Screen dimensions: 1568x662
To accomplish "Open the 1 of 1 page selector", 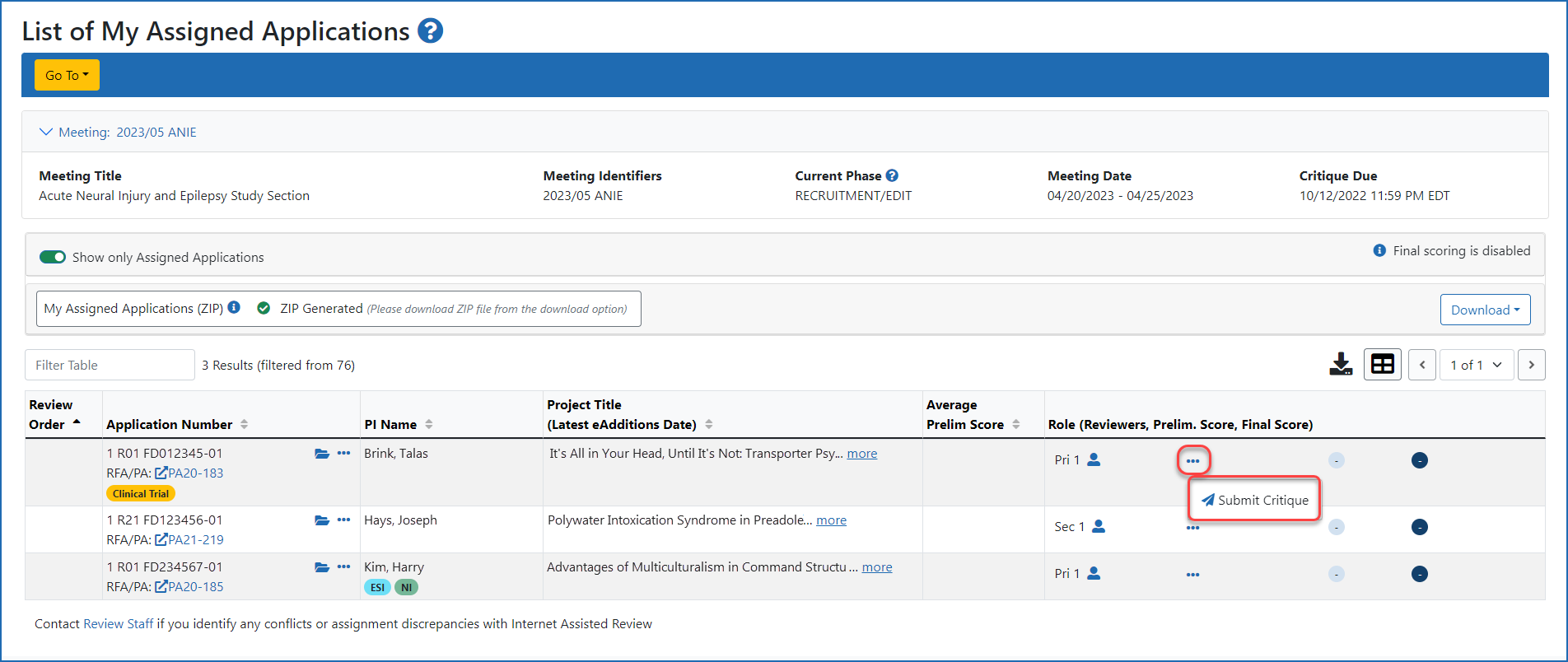I will pyautogui.click(x=1476, y=365).
